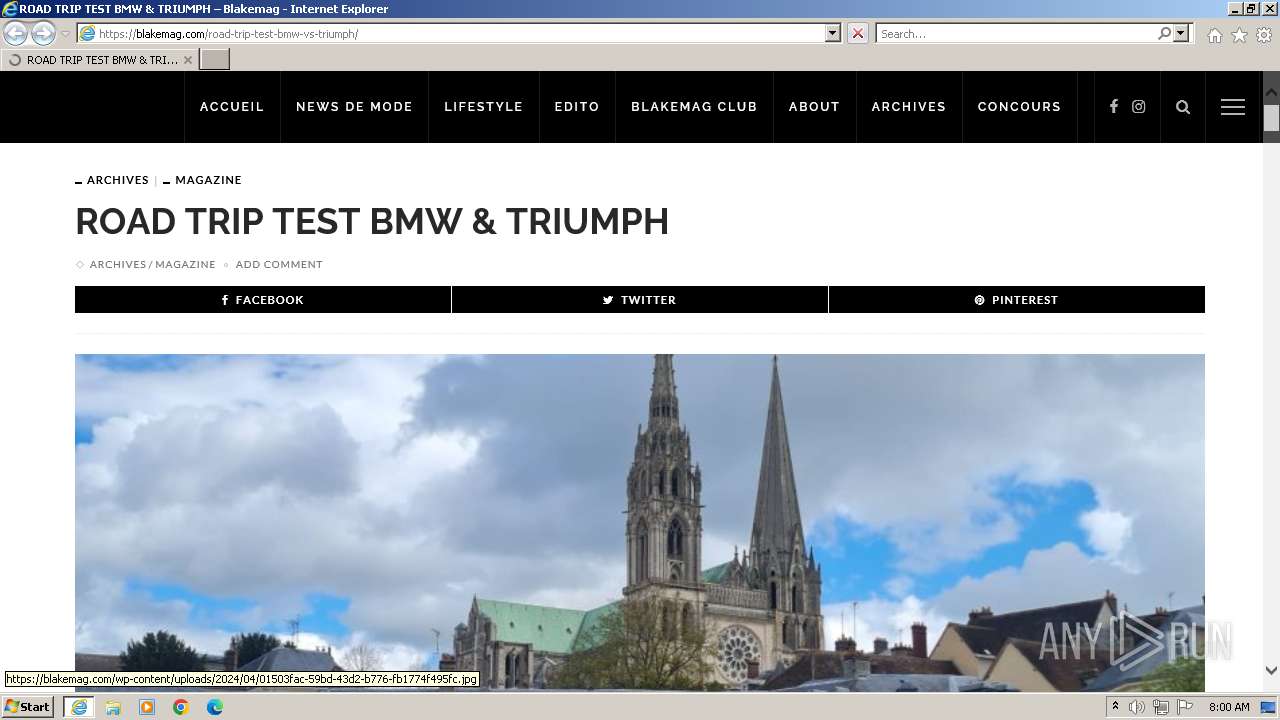Screen dimensions: 1280x720
Task: Share article on FACEBOOK button
Action: pyautogui.click(x=263, y=300)
